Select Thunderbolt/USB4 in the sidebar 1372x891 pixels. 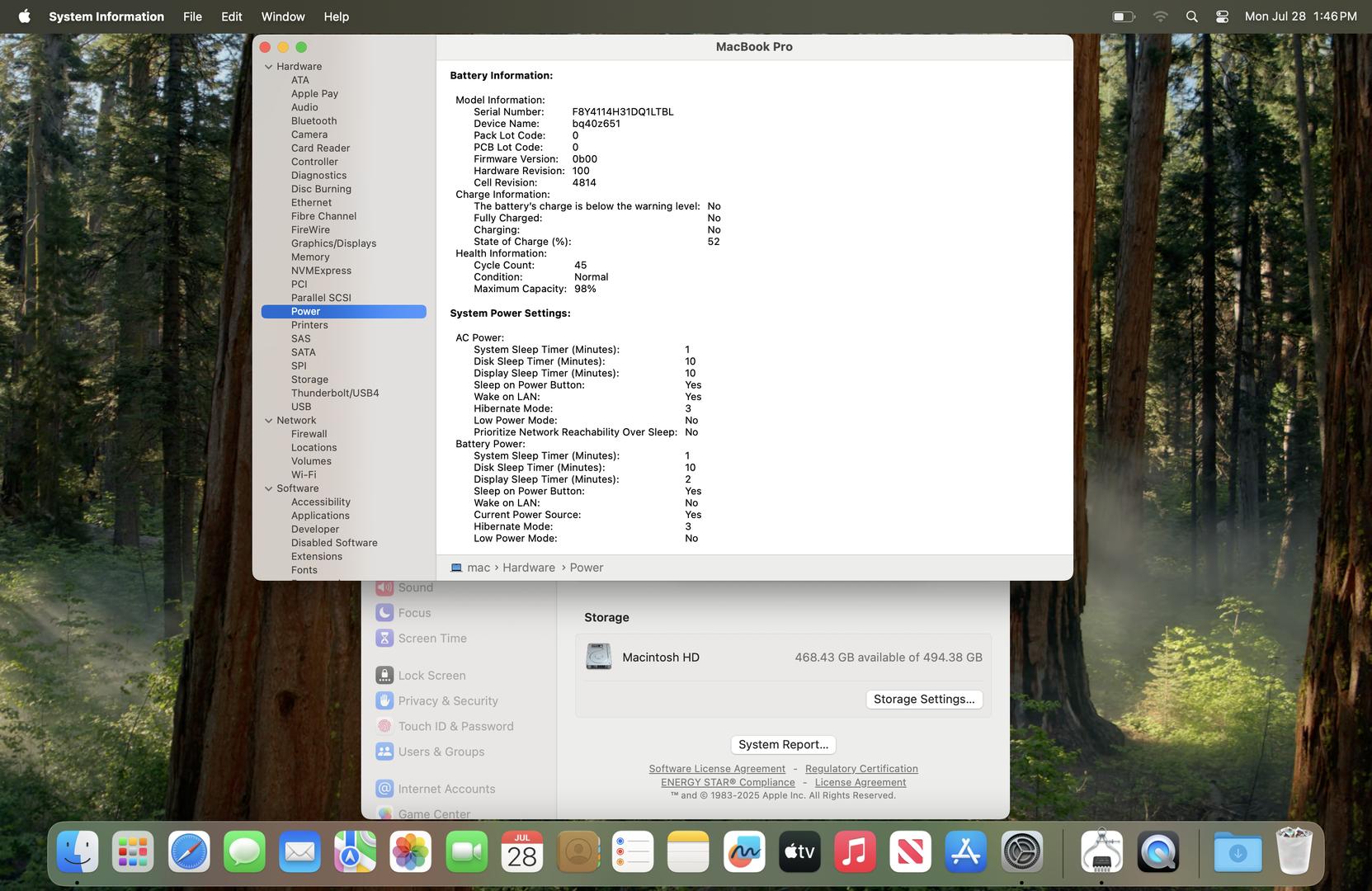tap(335, 393)
